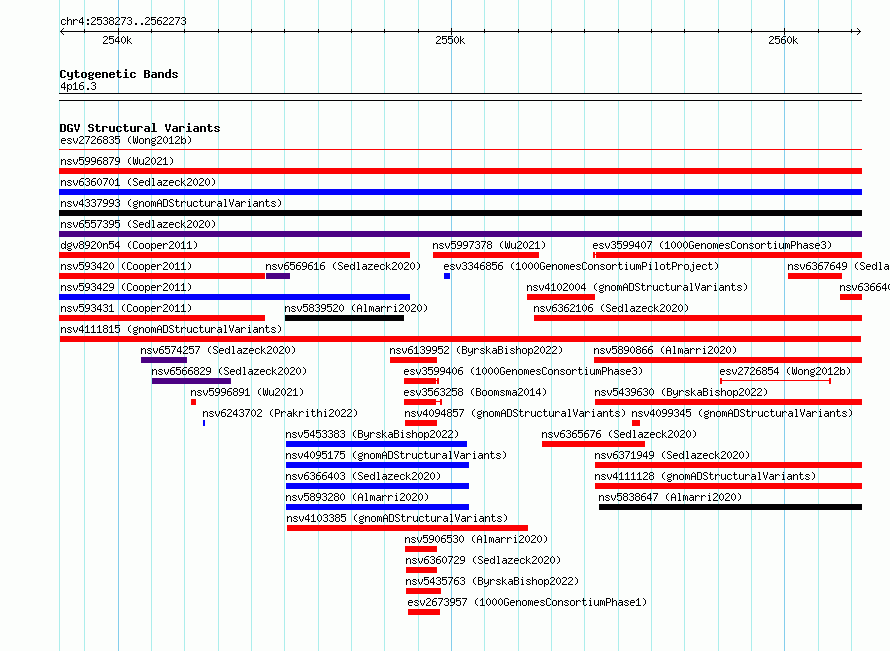Click the 4p16.3 cytogenetic band label
This screenshot has width=890, height=651.
78,86
